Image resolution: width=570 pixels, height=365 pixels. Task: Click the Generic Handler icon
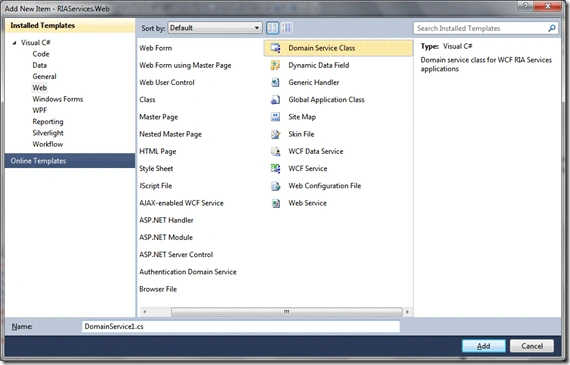[x=276, y=83]
